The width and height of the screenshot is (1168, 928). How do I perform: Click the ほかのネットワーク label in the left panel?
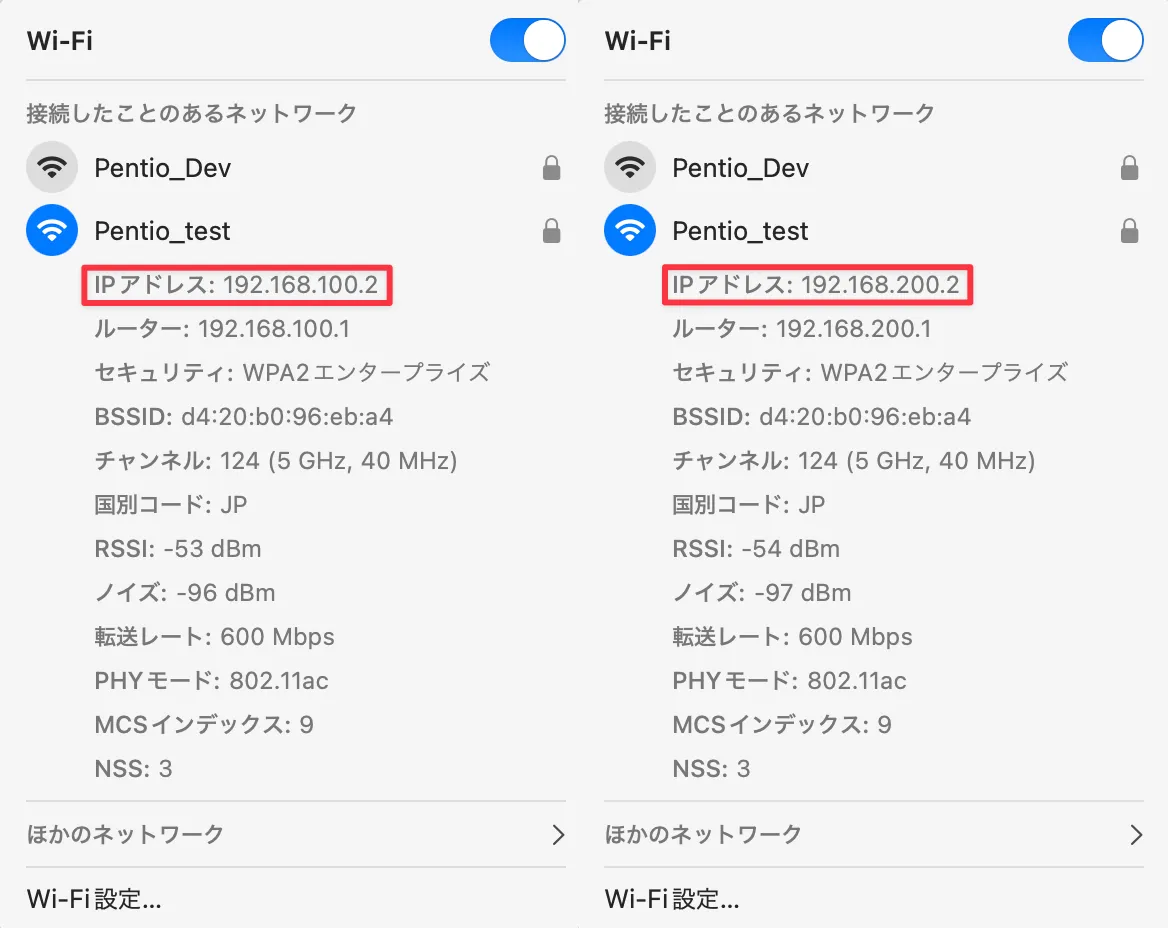(125, 834)
